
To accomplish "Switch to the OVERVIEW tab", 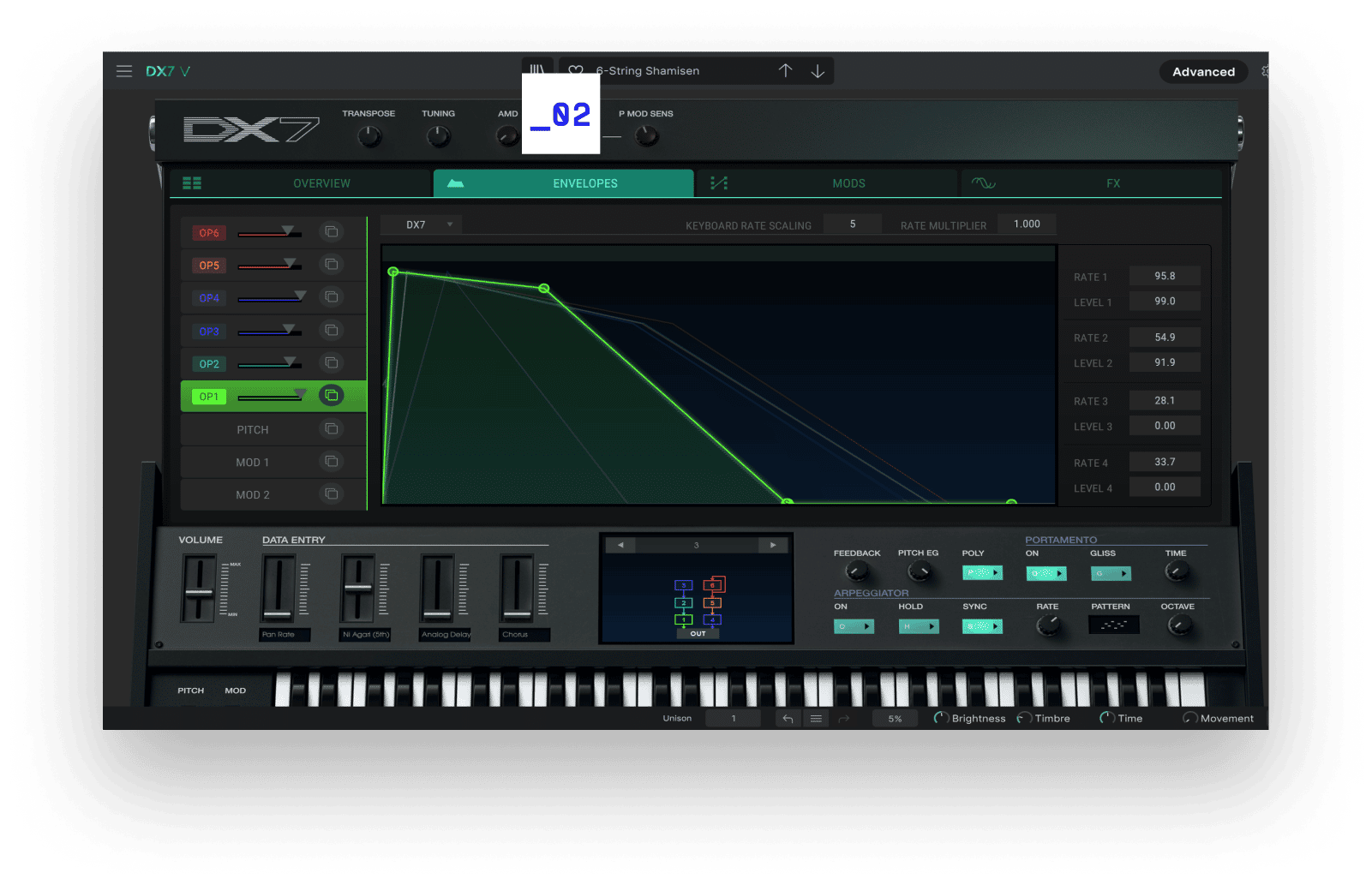I will pyautogui.click(x=321, y=183).
